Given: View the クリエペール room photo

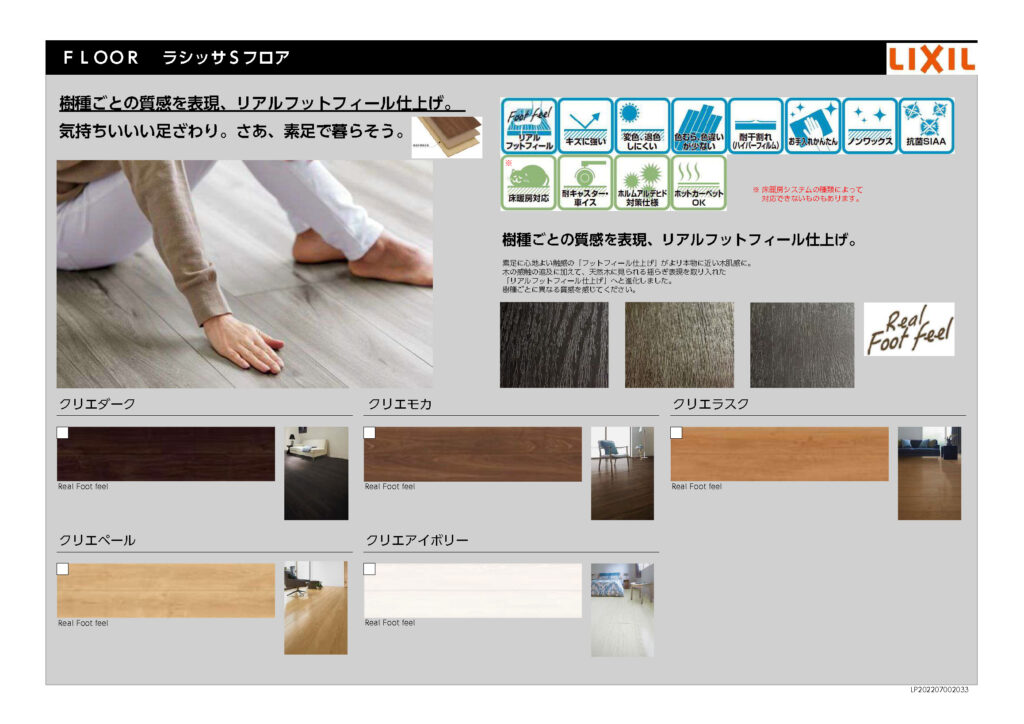Looking at the screenshot, I should pos(316,608).
